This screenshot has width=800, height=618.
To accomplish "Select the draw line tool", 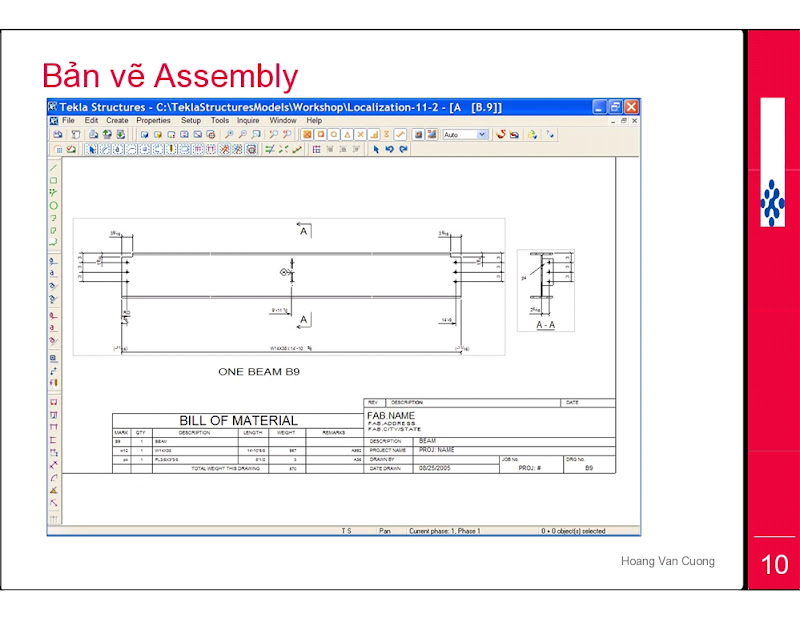I will [x=54, y=168].
